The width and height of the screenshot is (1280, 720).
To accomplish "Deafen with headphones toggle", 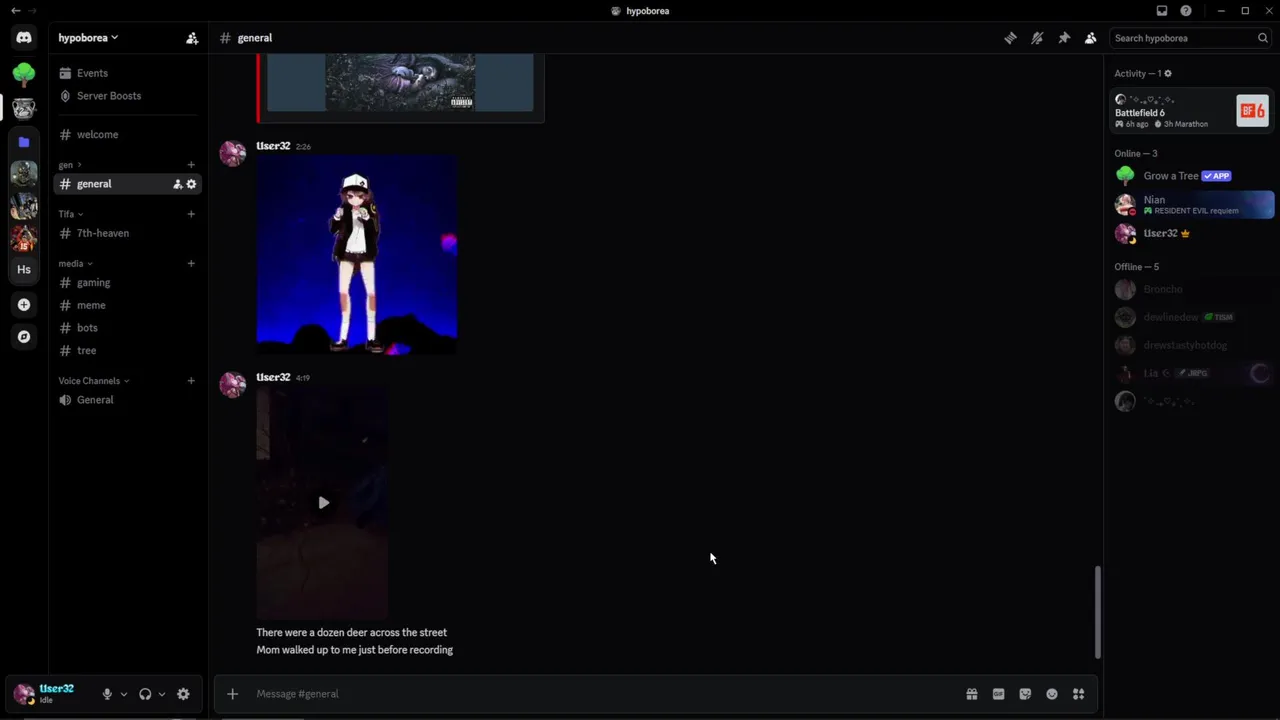I will (x=145, y=694).
